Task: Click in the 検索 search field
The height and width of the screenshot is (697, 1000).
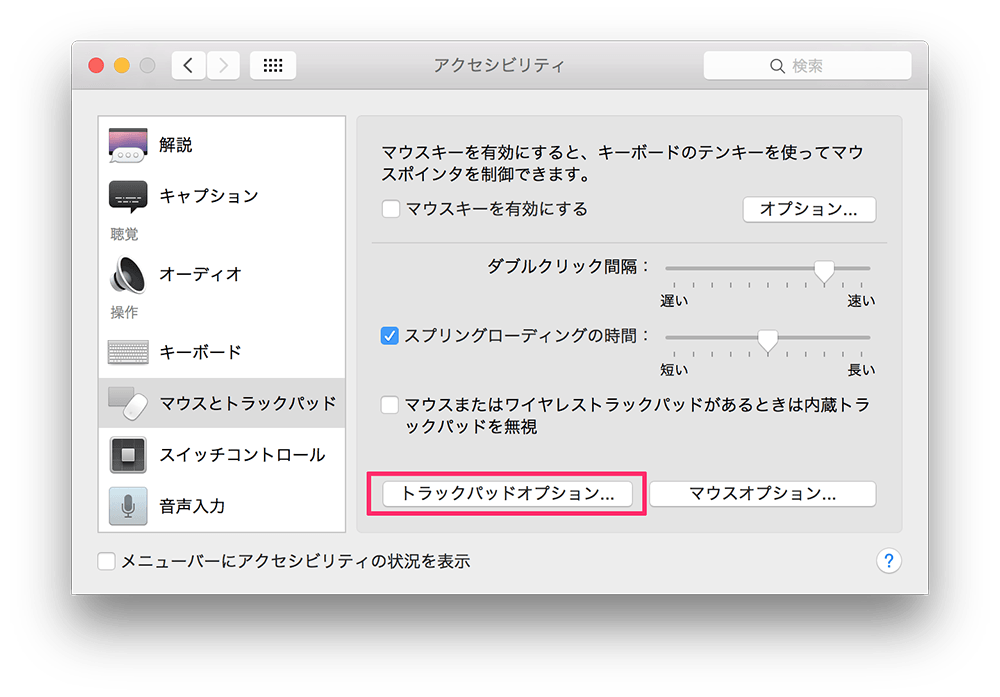Action: (807, 66)
